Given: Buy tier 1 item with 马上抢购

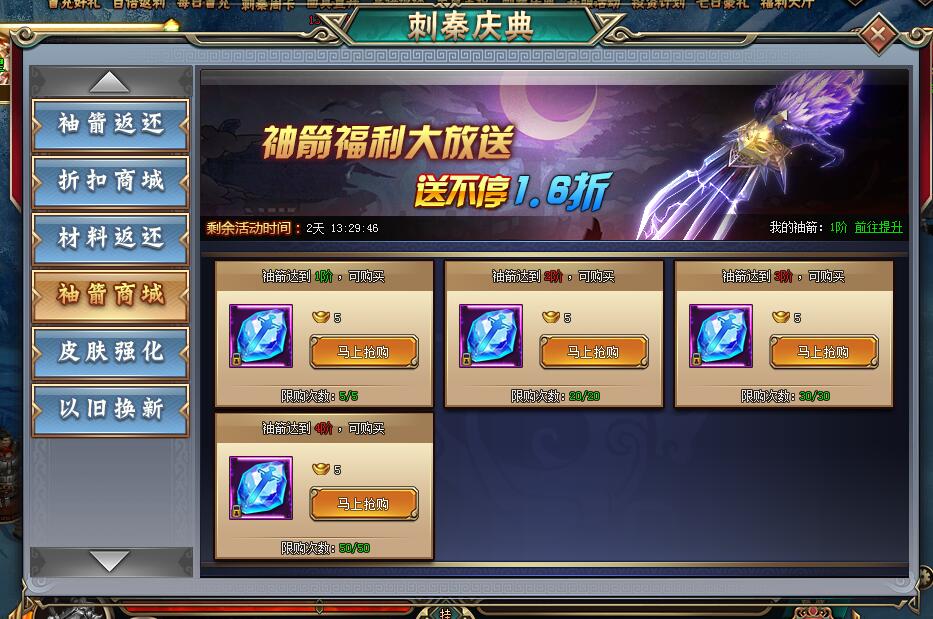Looking at the screenshot, I should tap(364, 352).
